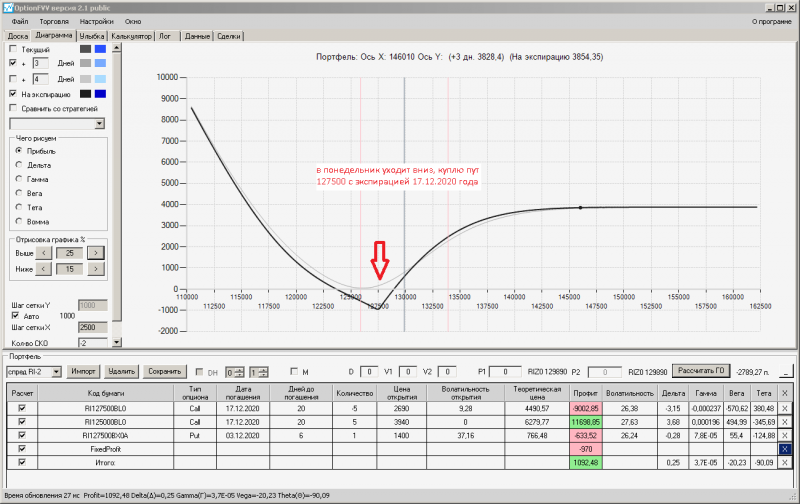
Task: Increase Выше chart margin with right arrow
Action: [95, 253]
